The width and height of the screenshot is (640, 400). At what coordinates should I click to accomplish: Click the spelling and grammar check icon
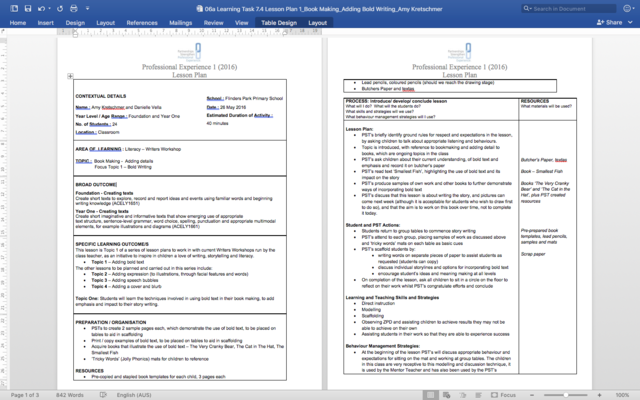tap(103, 395)
